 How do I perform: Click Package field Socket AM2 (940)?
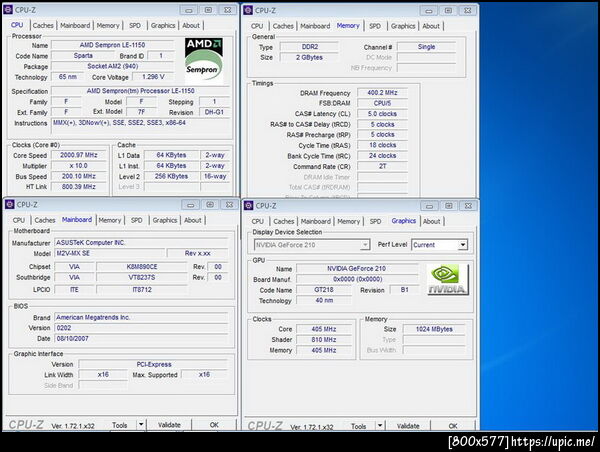tap(112, 66)
